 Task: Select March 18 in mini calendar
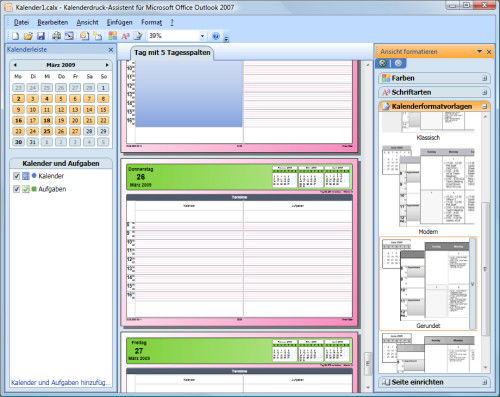point(47,120)
